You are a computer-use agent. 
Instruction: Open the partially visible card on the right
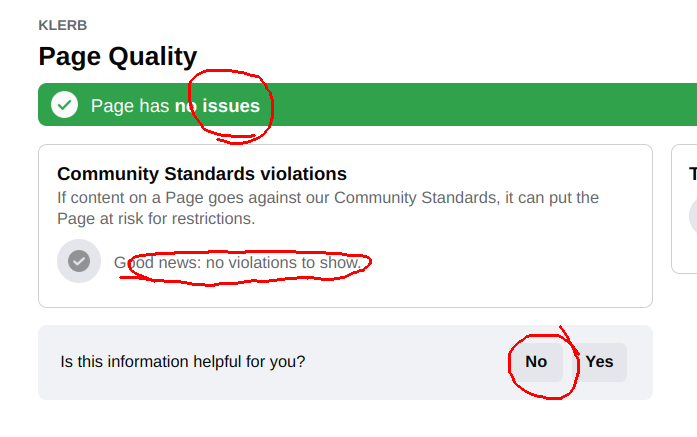[685, 209]
